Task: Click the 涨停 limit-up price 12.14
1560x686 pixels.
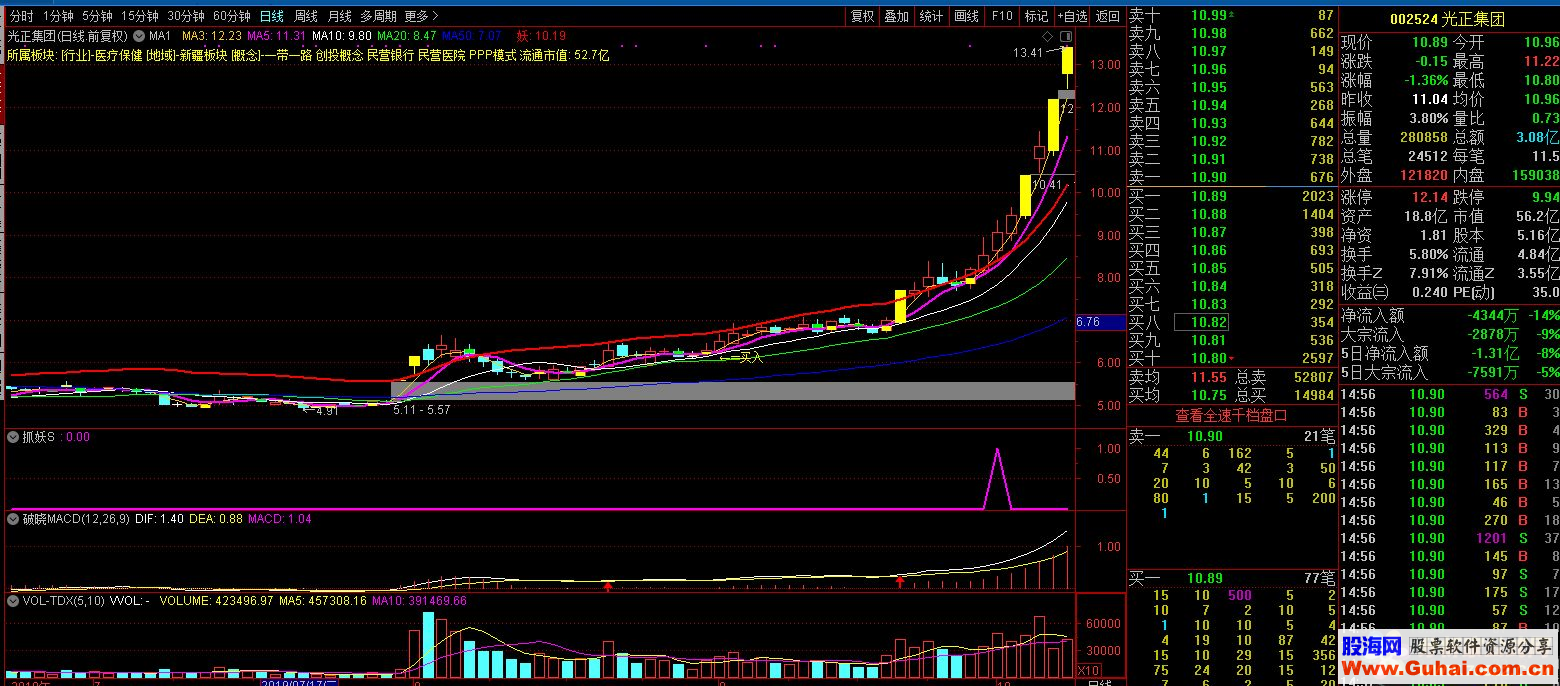Action: point(1430,197)
